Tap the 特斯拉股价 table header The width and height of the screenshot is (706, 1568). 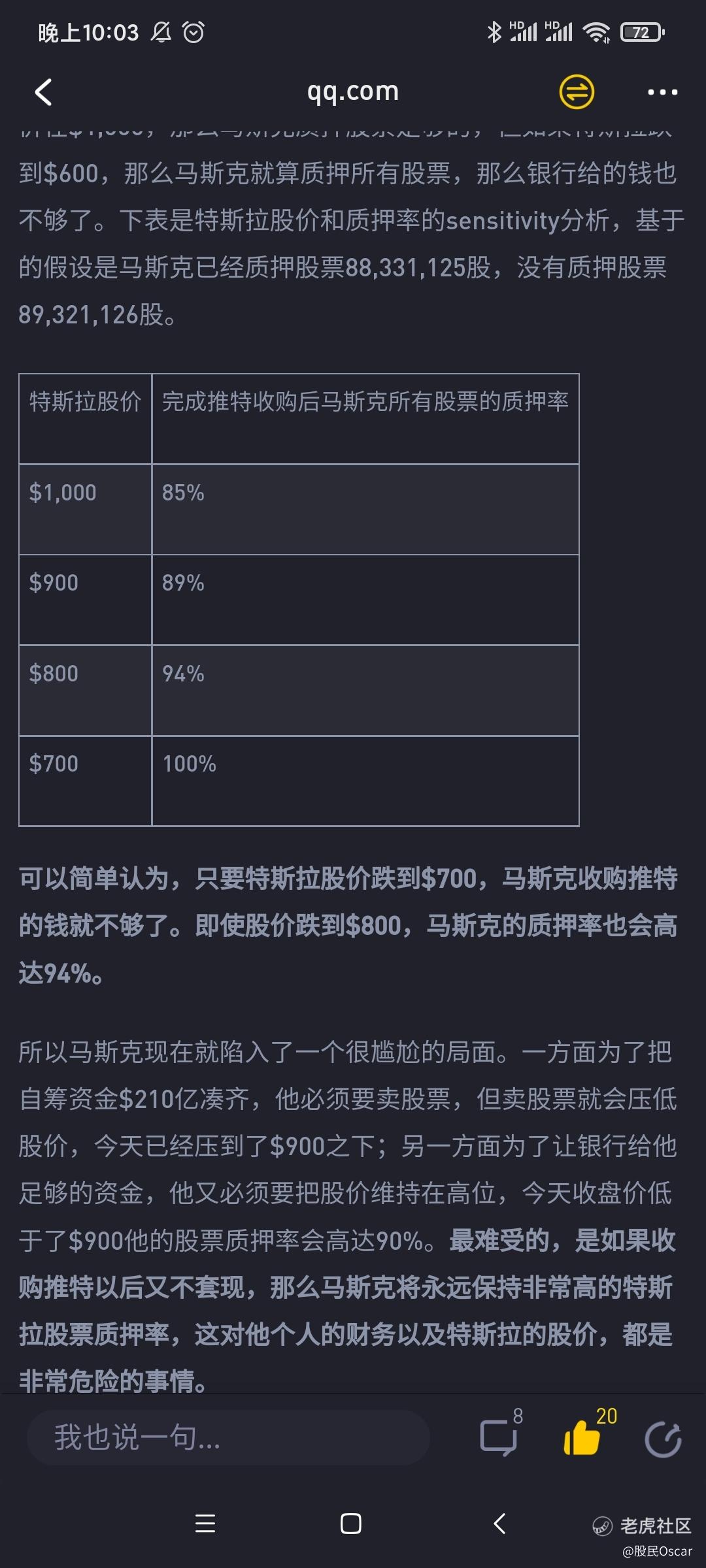pos(86,419)
